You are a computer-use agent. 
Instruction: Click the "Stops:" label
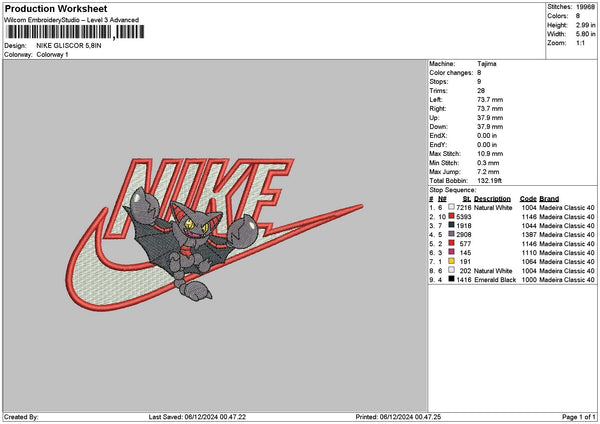[x=439, y=82]
